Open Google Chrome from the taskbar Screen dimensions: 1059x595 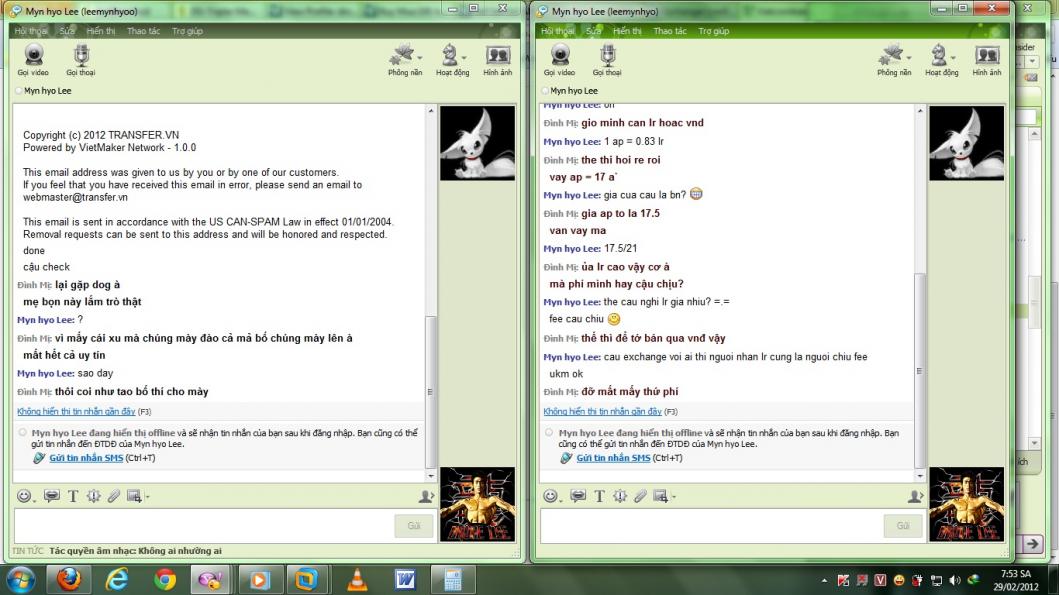coord(164,579)
